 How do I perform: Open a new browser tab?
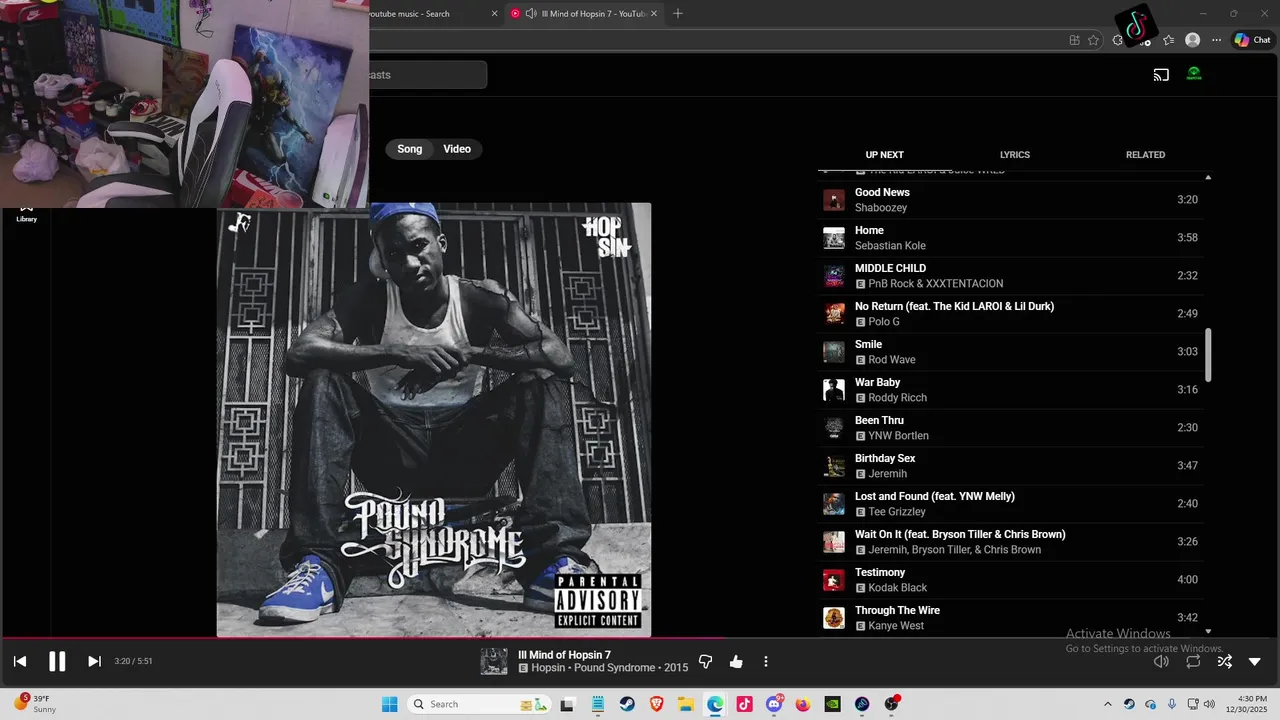(x=678, y=14)
